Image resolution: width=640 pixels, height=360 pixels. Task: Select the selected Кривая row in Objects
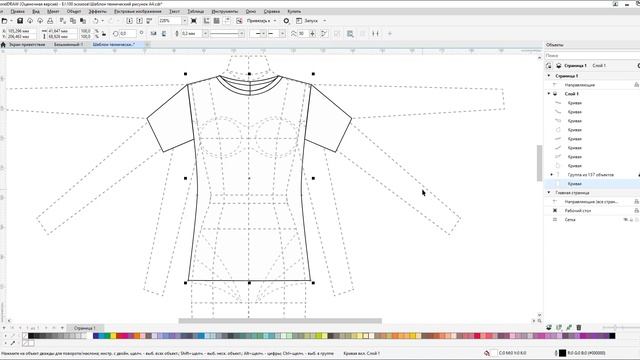coord(591,184)
